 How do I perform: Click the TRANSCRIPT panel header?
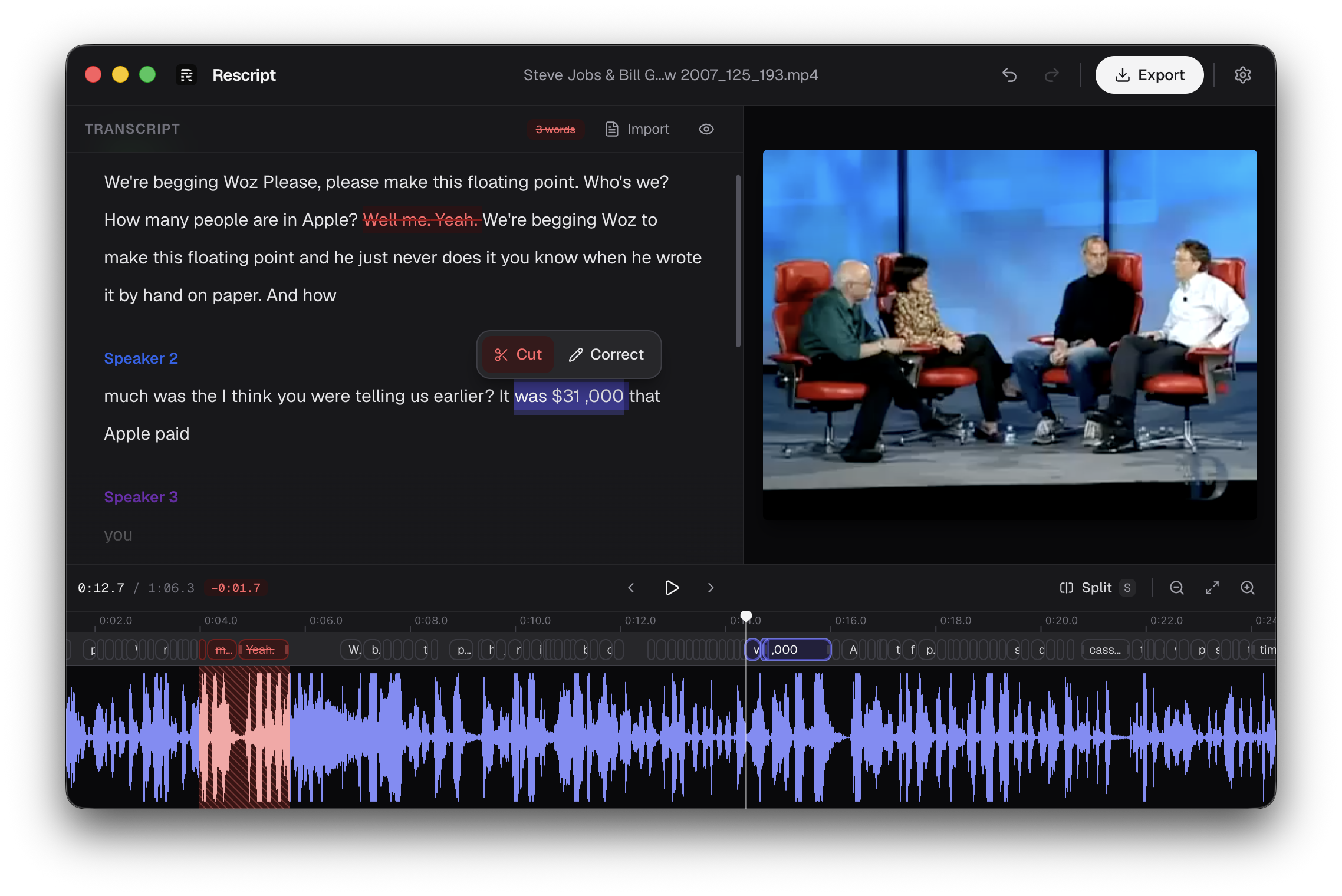132,129
